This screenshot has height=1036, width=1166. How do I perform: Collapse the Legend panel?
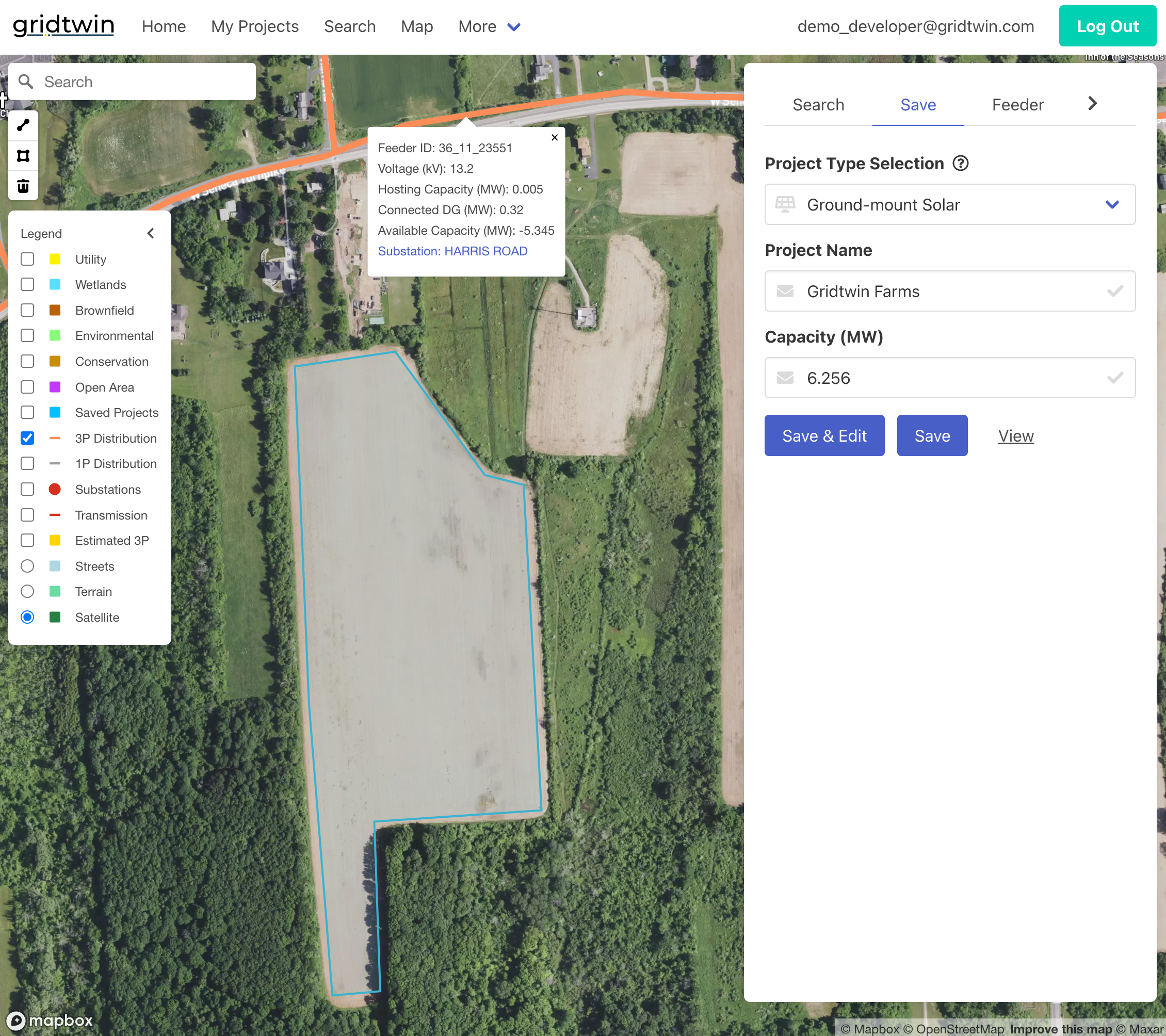[150, 233]
